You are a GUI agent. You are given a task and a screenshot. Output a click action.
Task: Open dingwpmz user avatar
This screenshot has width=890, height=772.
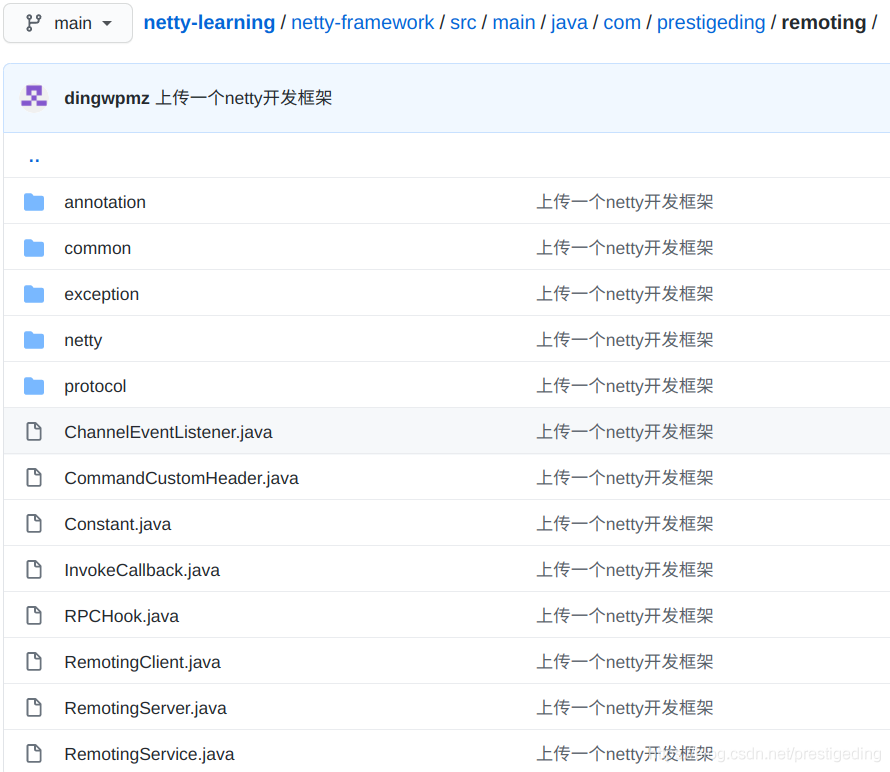[x=34, y=98]
